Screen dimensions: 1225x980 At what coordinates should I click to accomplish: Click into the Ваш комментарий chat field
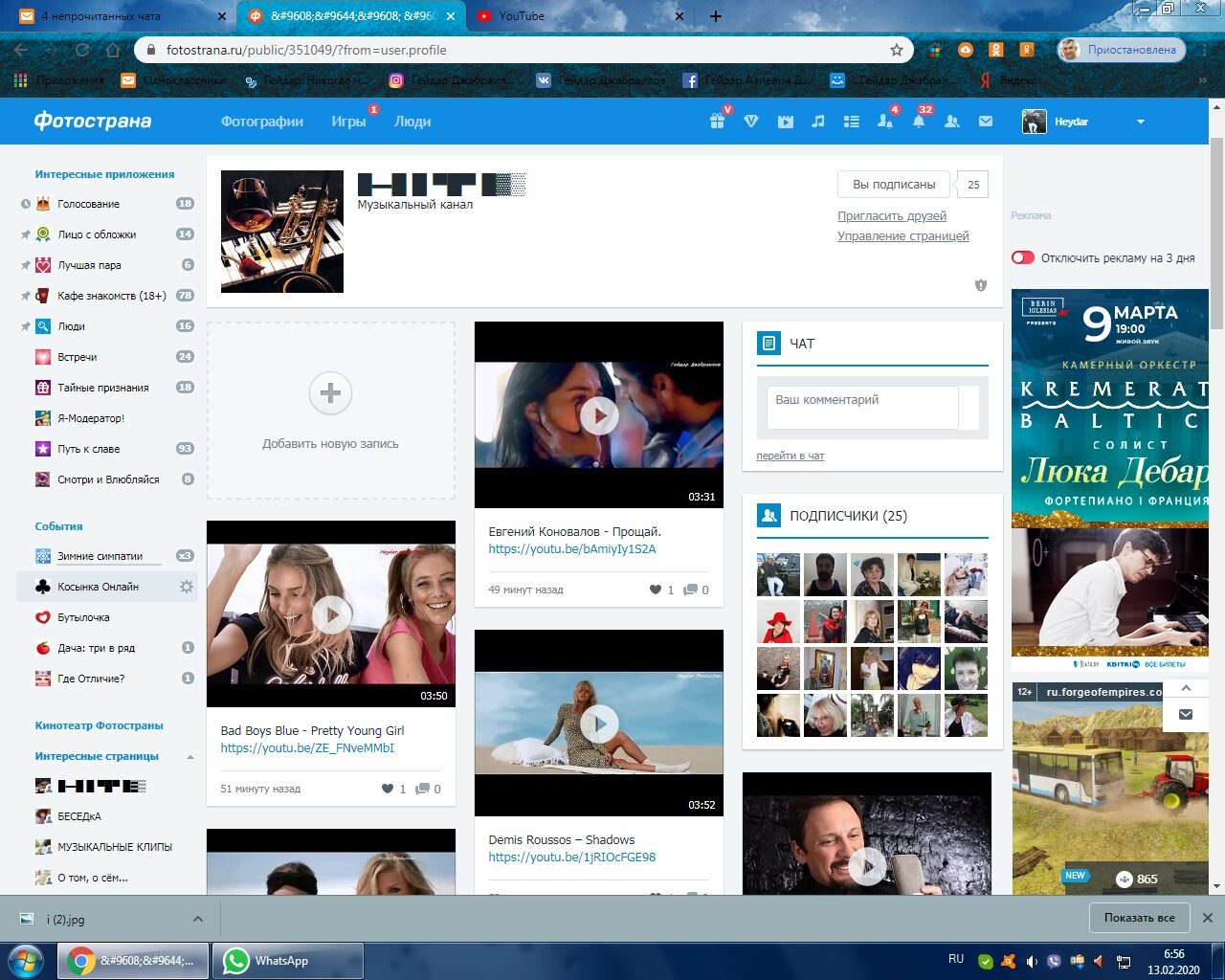(862, 408)
